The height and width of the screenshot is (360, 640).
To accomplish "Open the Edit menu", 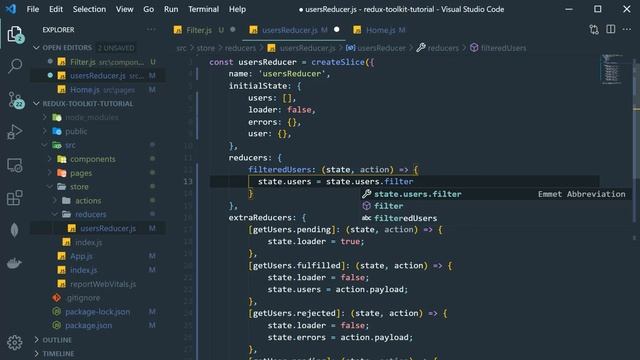I will 56,9.
